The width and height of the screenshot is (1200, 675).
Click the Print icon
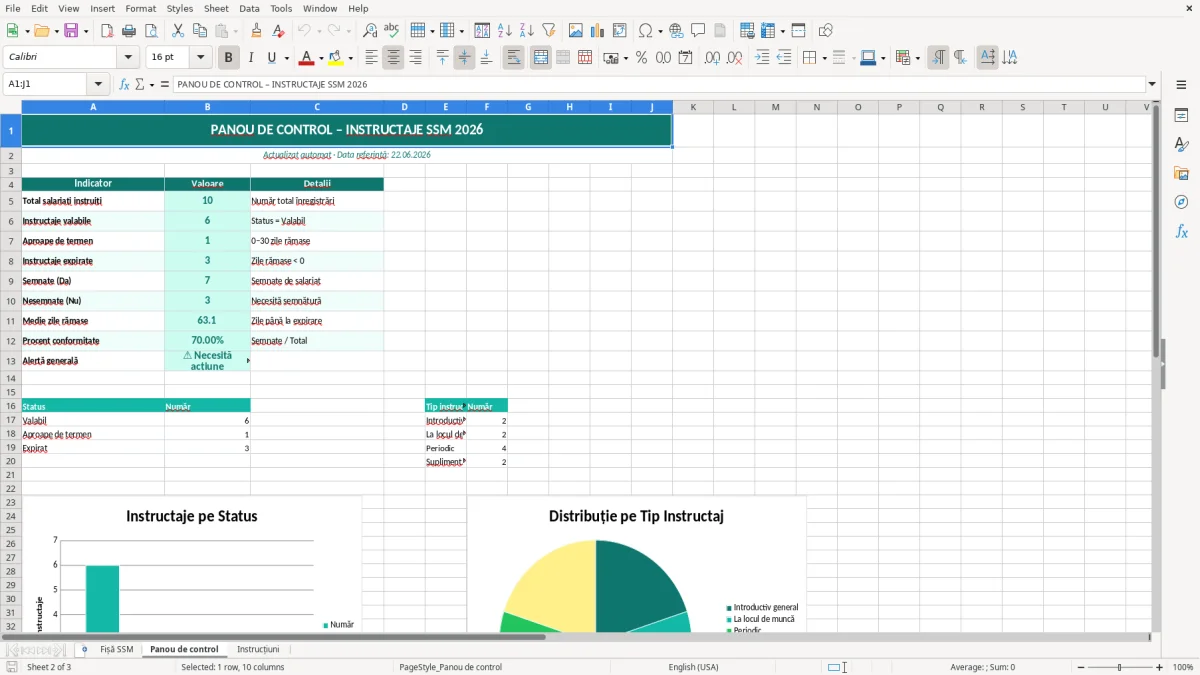click(129, 31)
